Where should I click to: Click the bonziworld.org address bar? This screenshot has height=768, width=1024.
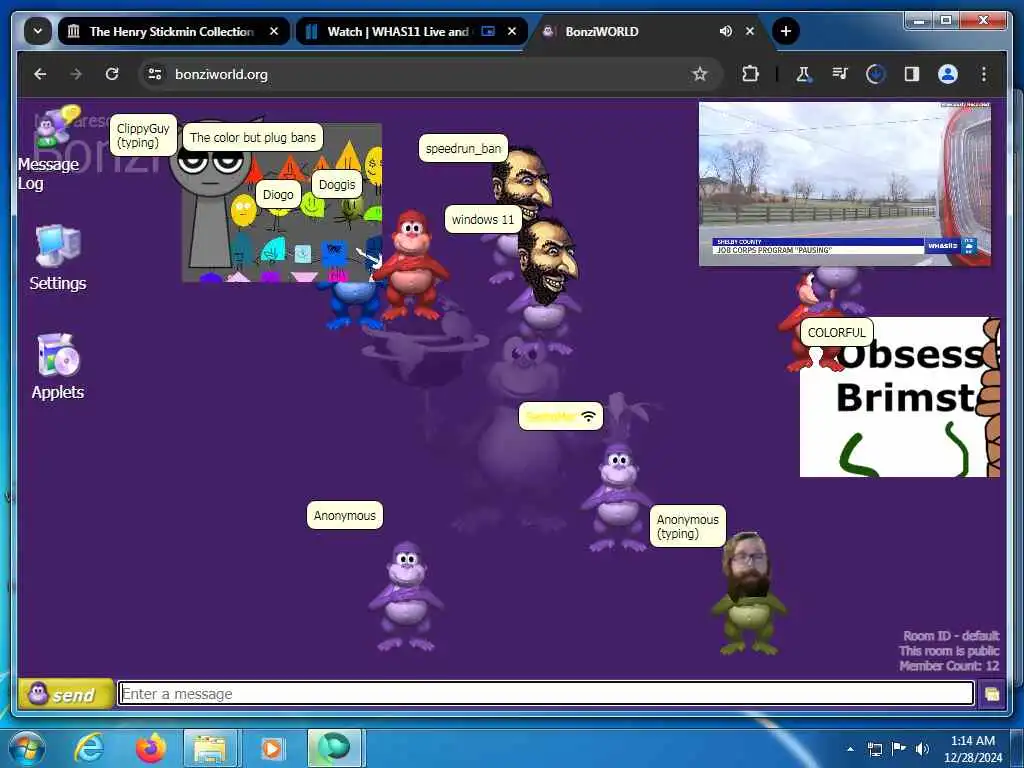[x=431, y=74]
